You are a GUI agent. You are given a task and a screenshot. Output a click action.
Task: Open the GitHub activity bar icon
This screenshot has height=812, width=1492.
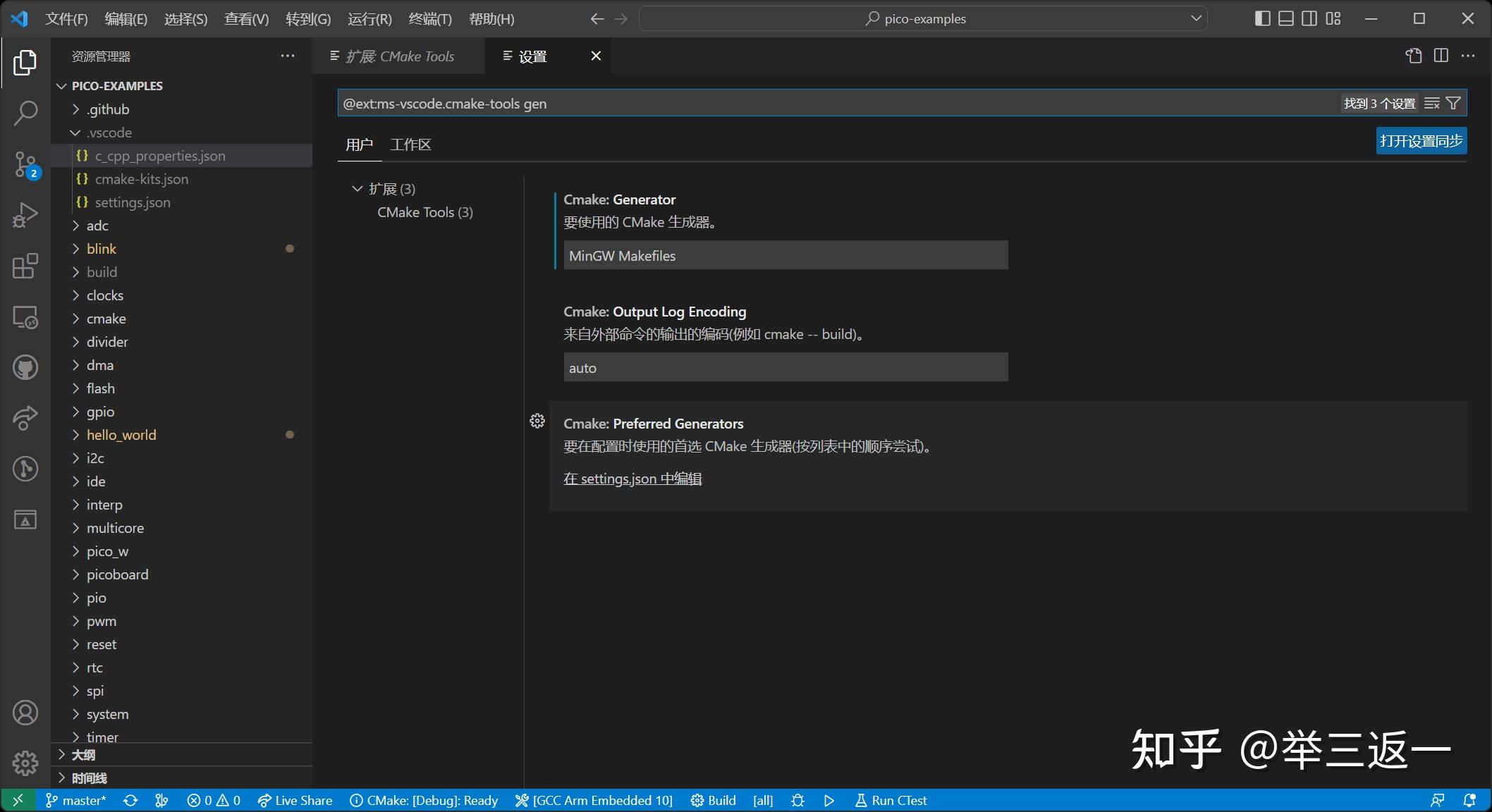[x=25, y=367]
